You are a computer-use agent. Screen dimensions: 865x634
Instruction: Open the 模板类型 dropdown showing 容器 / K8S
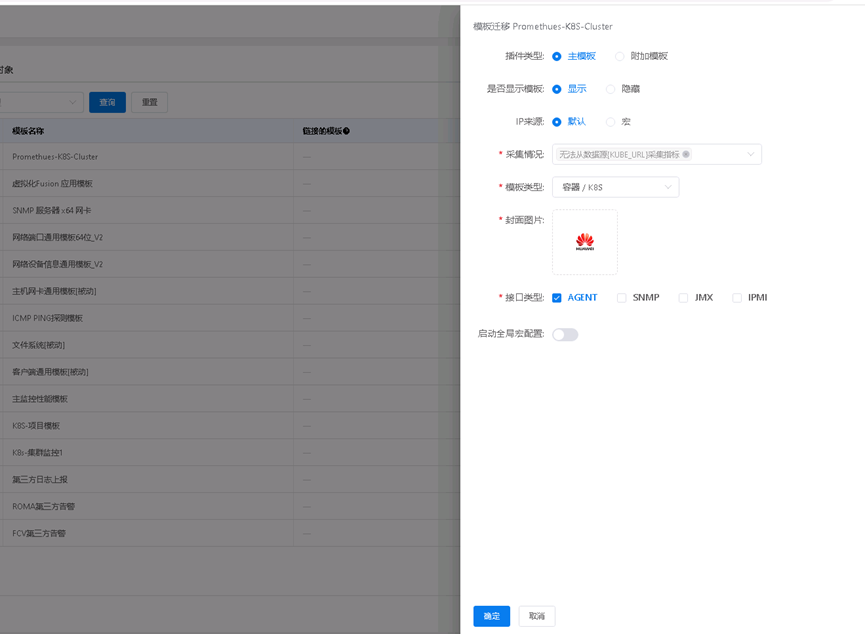(x=615, y=187)
